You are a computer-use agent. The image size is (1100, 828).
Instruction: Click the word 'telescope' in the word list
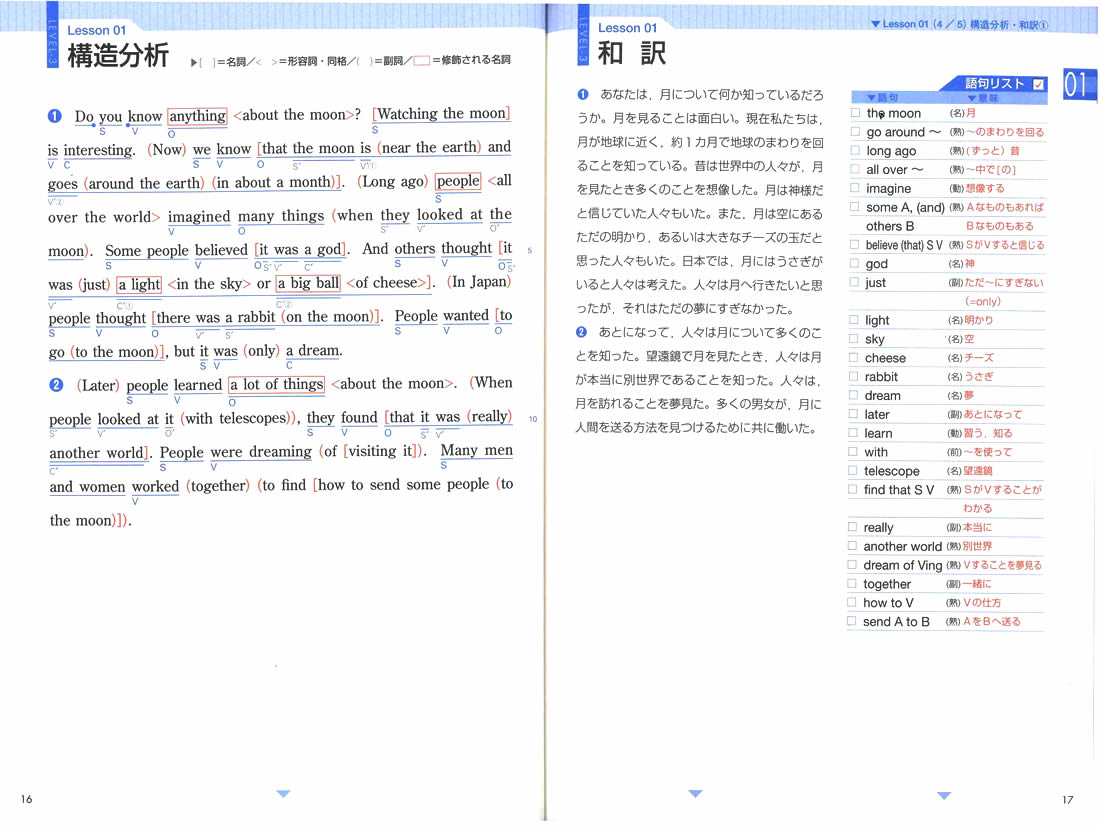892,471
